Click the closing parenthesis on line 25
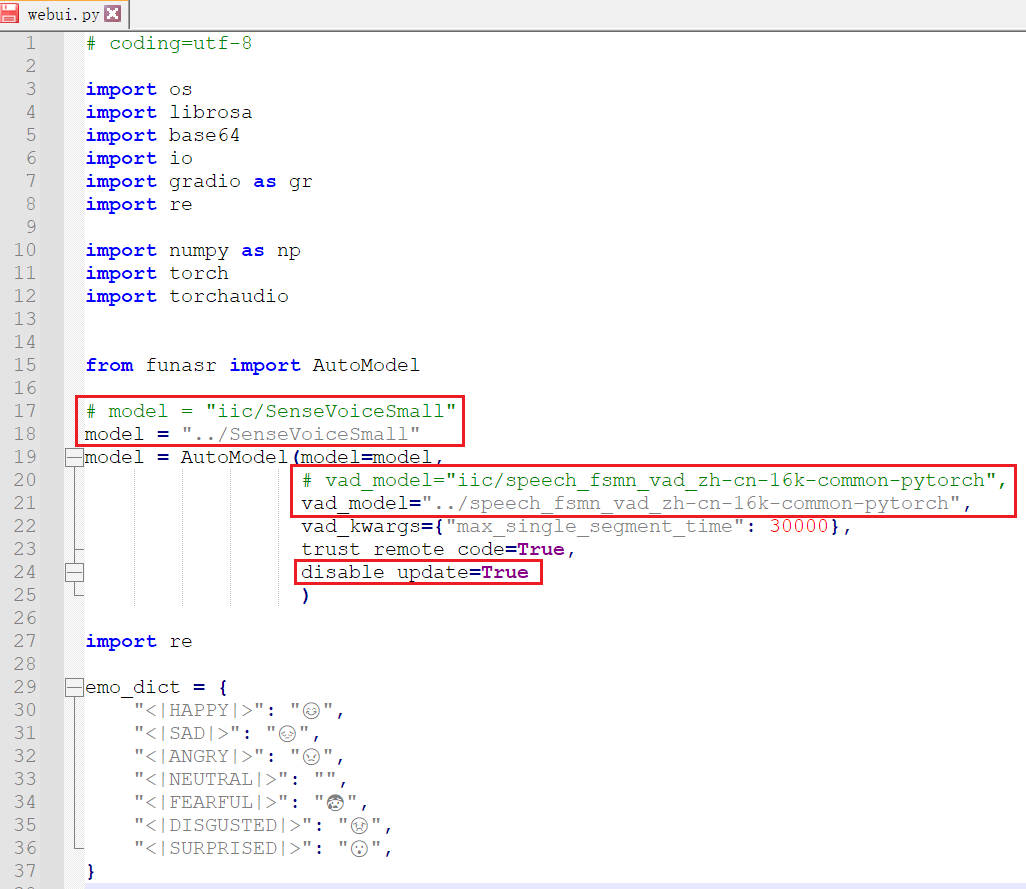Screen dimensions: 1026x889 click(305, 596)
